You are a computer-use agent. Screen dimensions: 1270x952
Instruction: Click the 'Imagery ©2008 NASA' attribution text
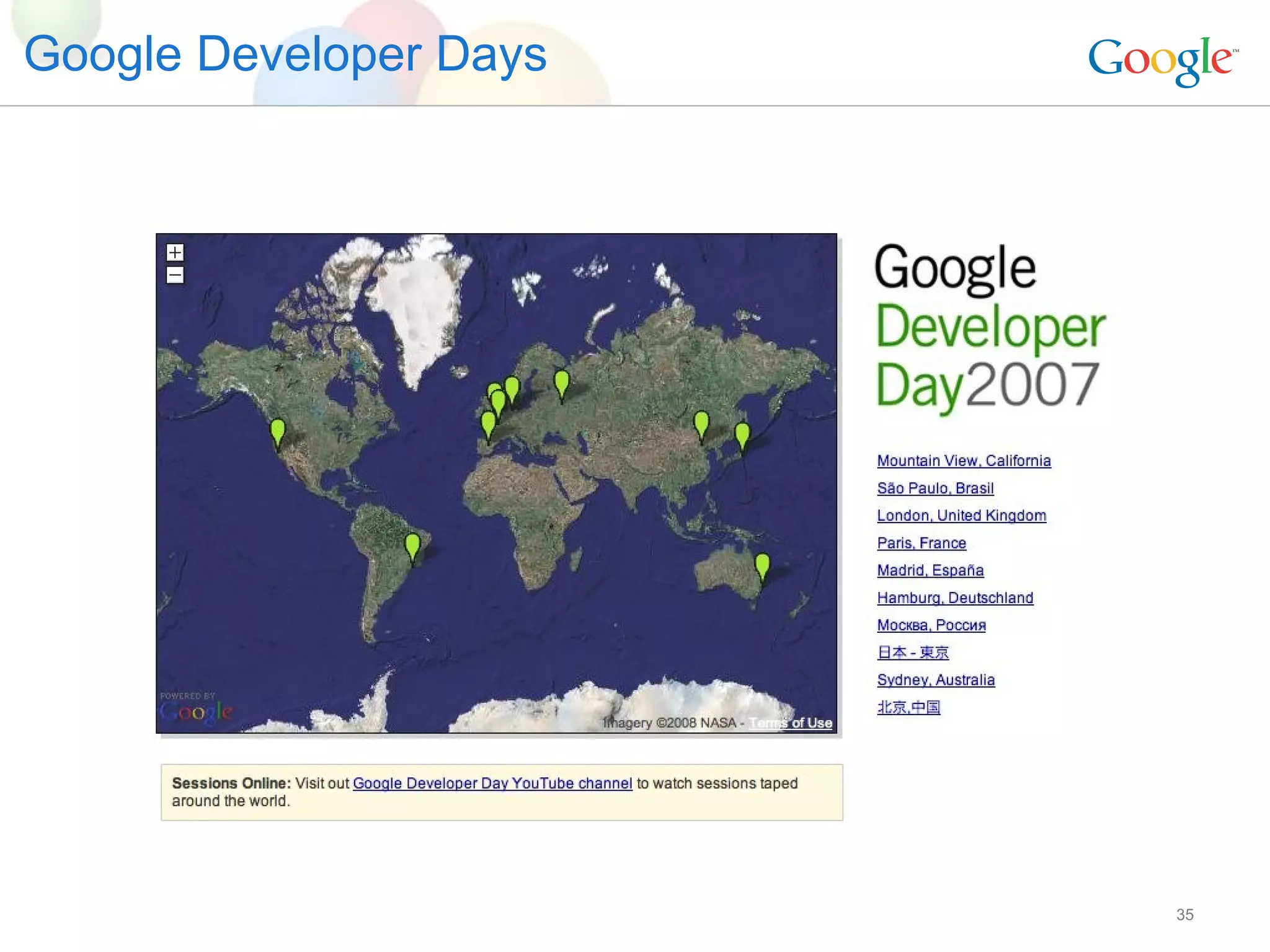pyautogui.click(x=669, y=723)
